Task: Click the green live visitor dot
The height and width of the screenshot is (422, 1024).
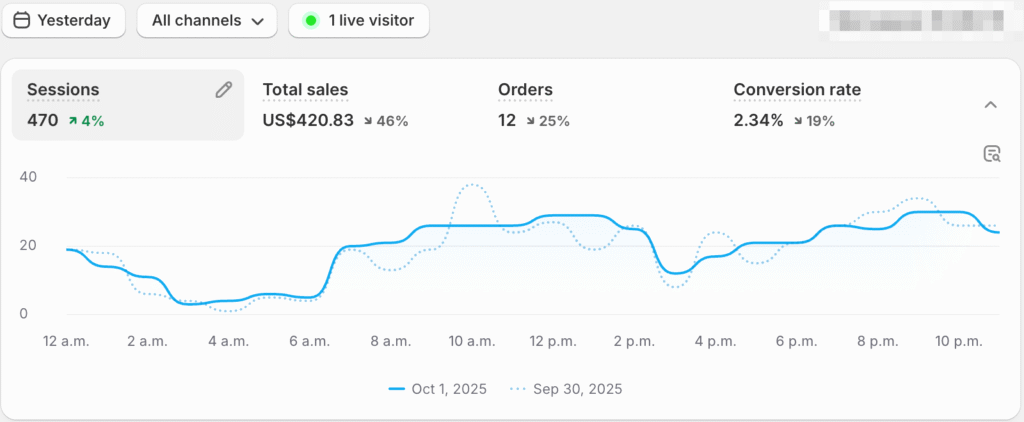Action: (311, 21)
